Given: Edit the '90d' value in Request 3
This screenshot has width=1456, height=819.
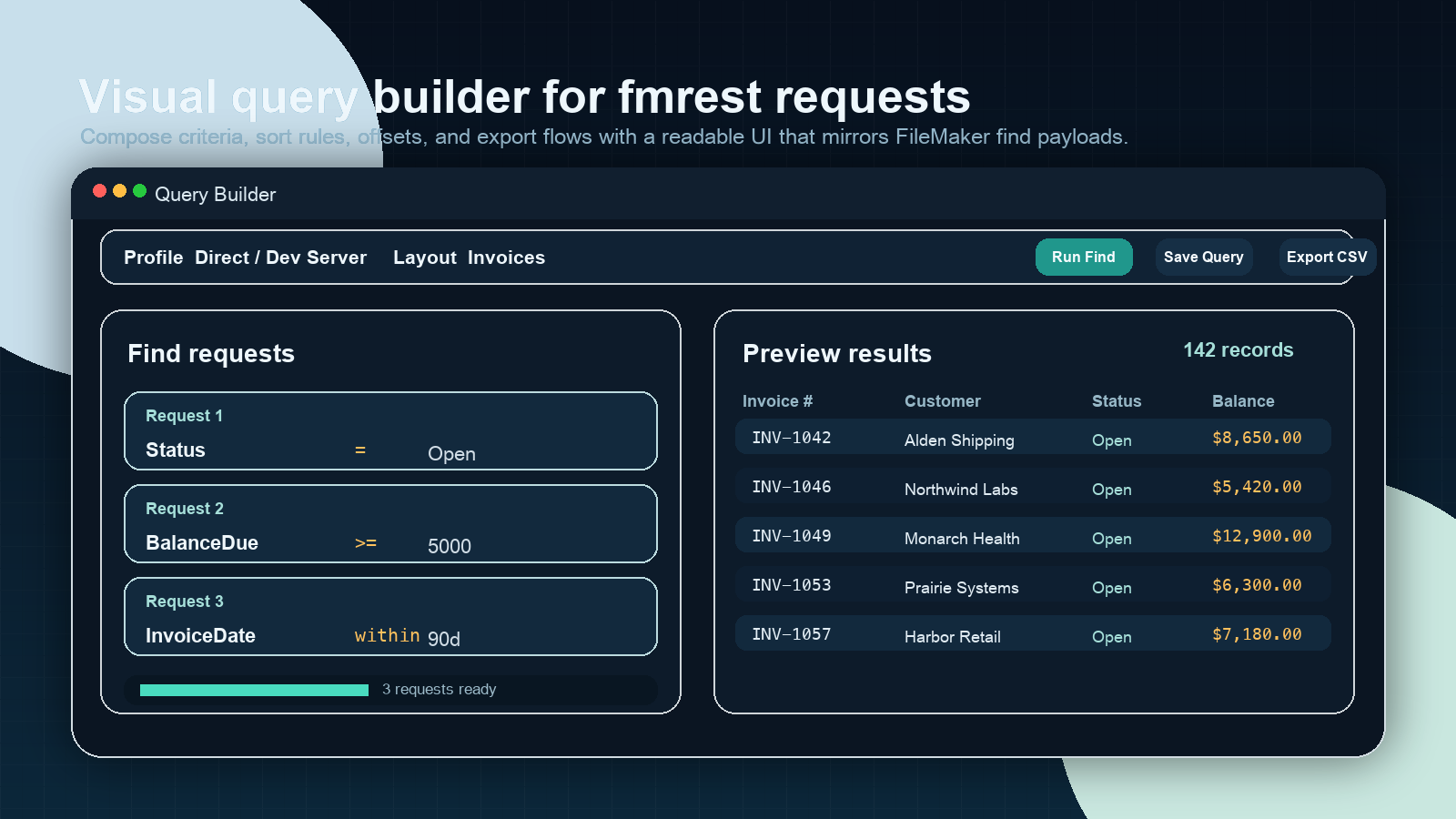Looking at the screenshot, I should [444, 639].
